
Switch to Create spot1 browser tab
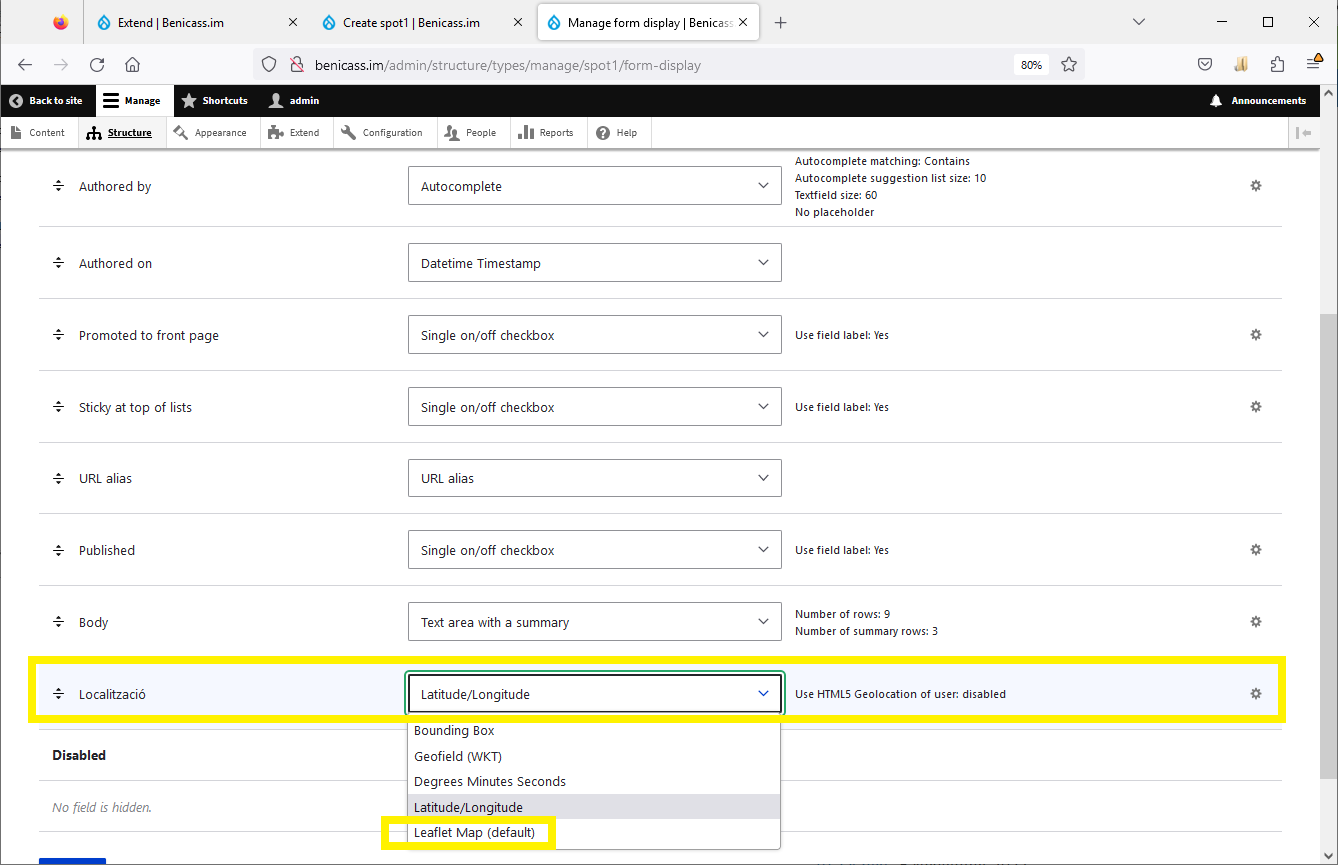coord(424,22)
